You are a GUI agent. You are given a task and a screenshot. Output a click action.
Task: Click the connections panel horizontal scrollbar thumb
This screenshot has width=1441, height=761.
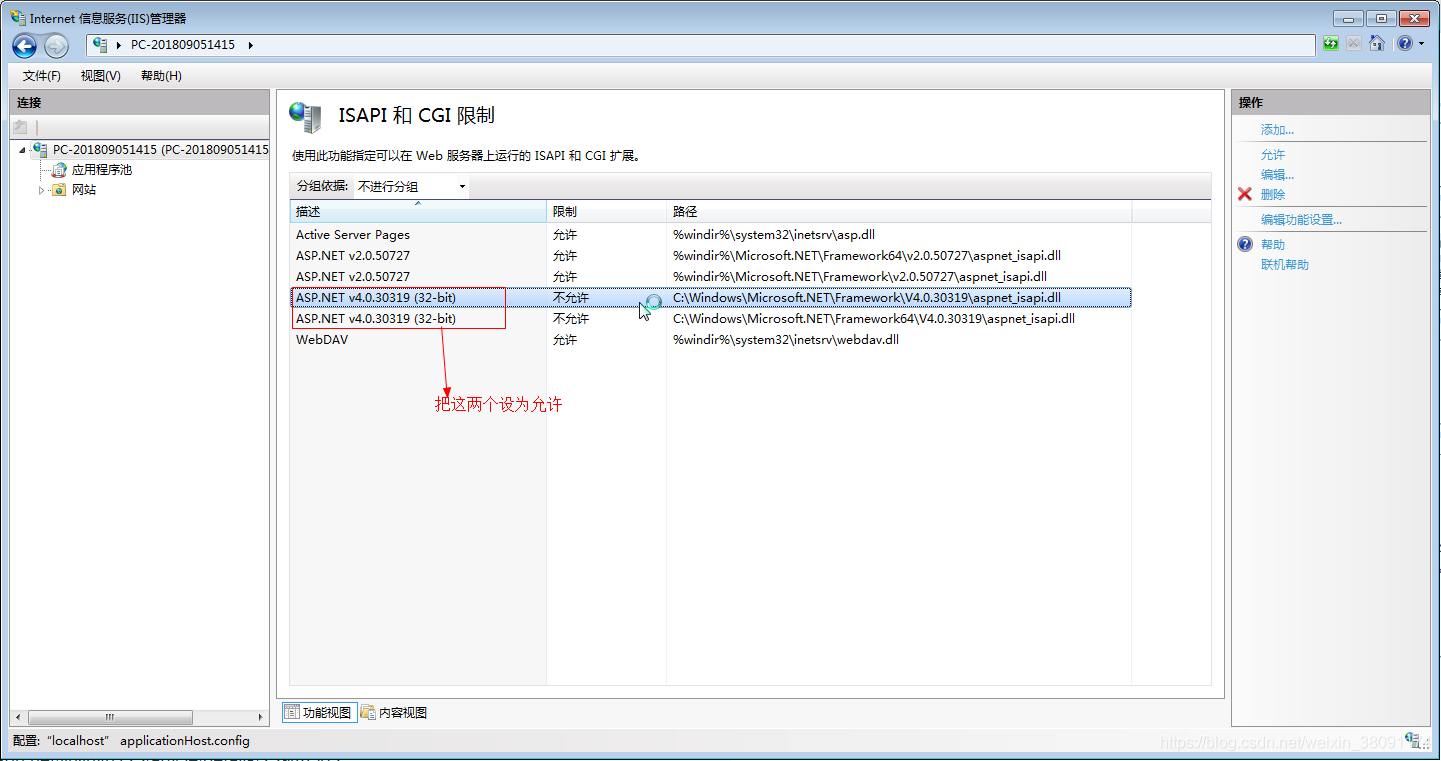coord(110,718)
